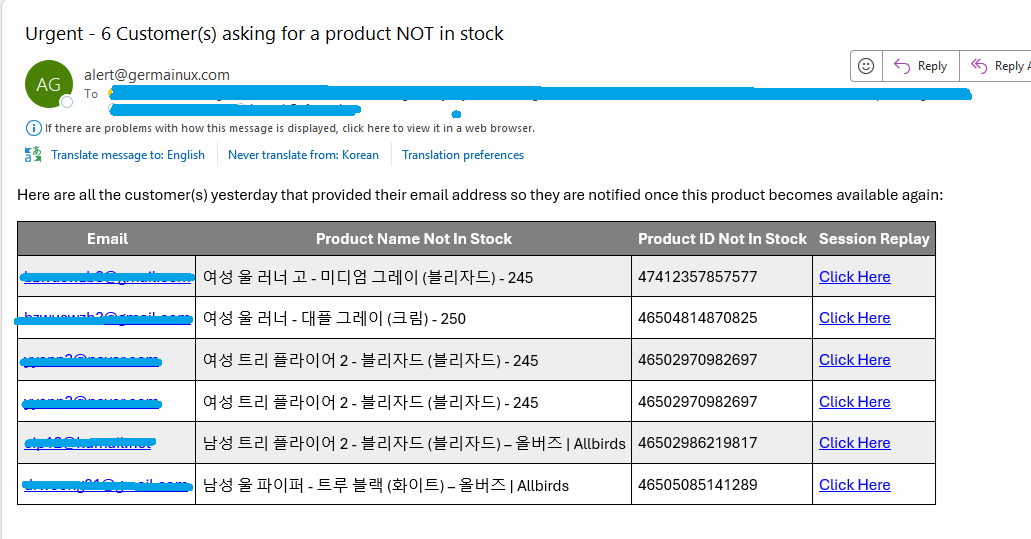The image size is (1031, 539).
Task: Click the display problems message to view in browser
Action: pos(289,128)
